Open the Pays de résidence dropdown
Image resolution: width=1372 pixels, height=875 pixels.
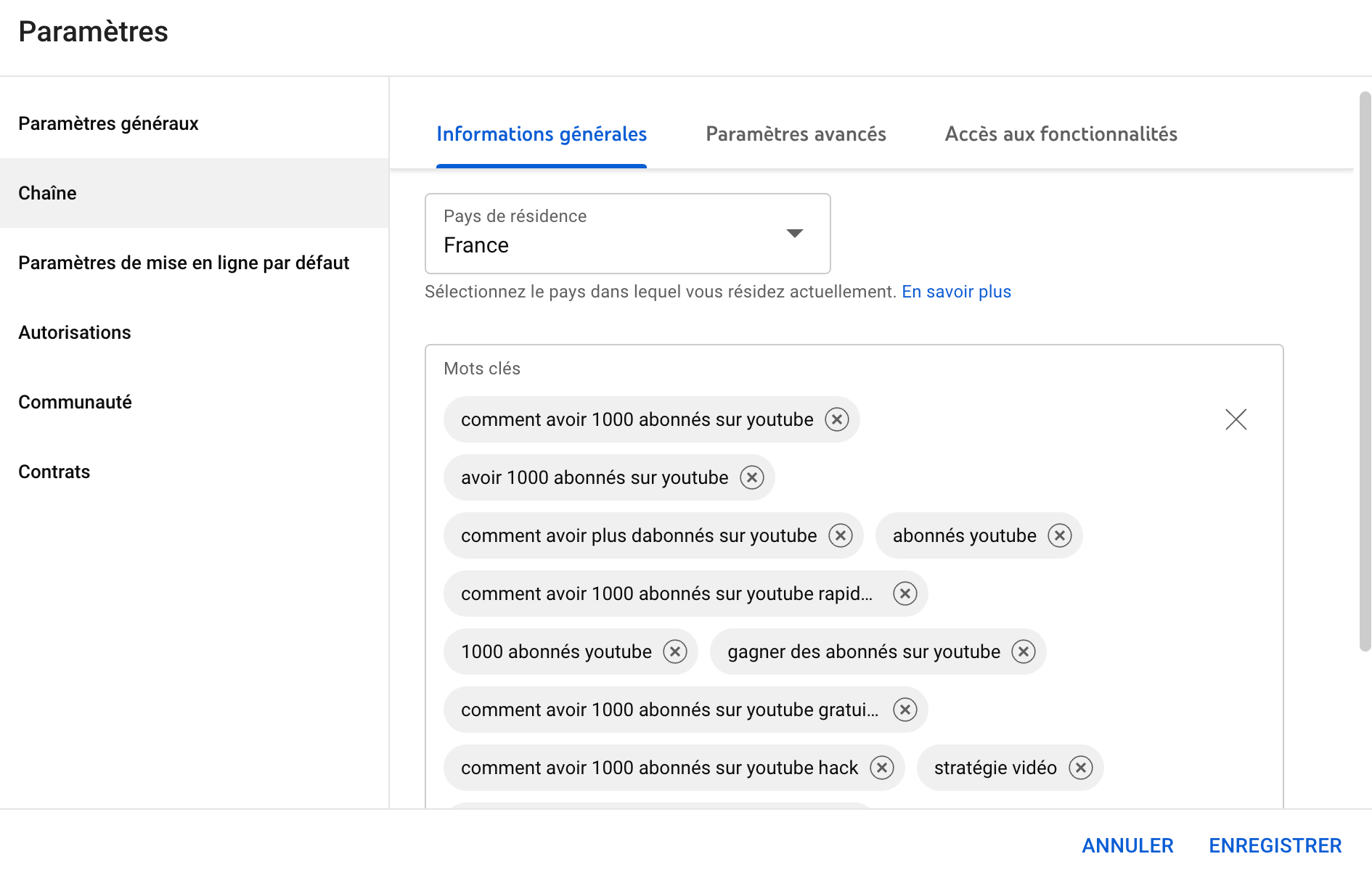(x=627, y=234)
